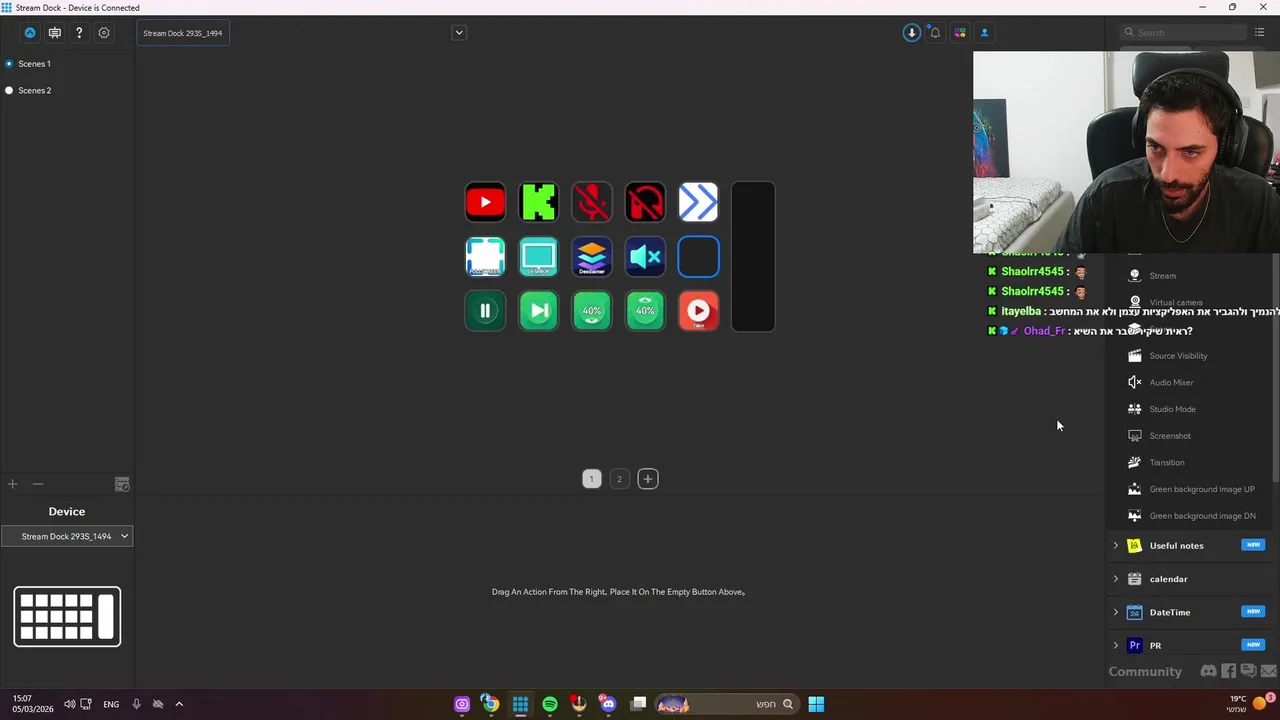Viewport: 1280px width, 720px height.
Task: Open scene list manager icon
Action: point(122,484)
